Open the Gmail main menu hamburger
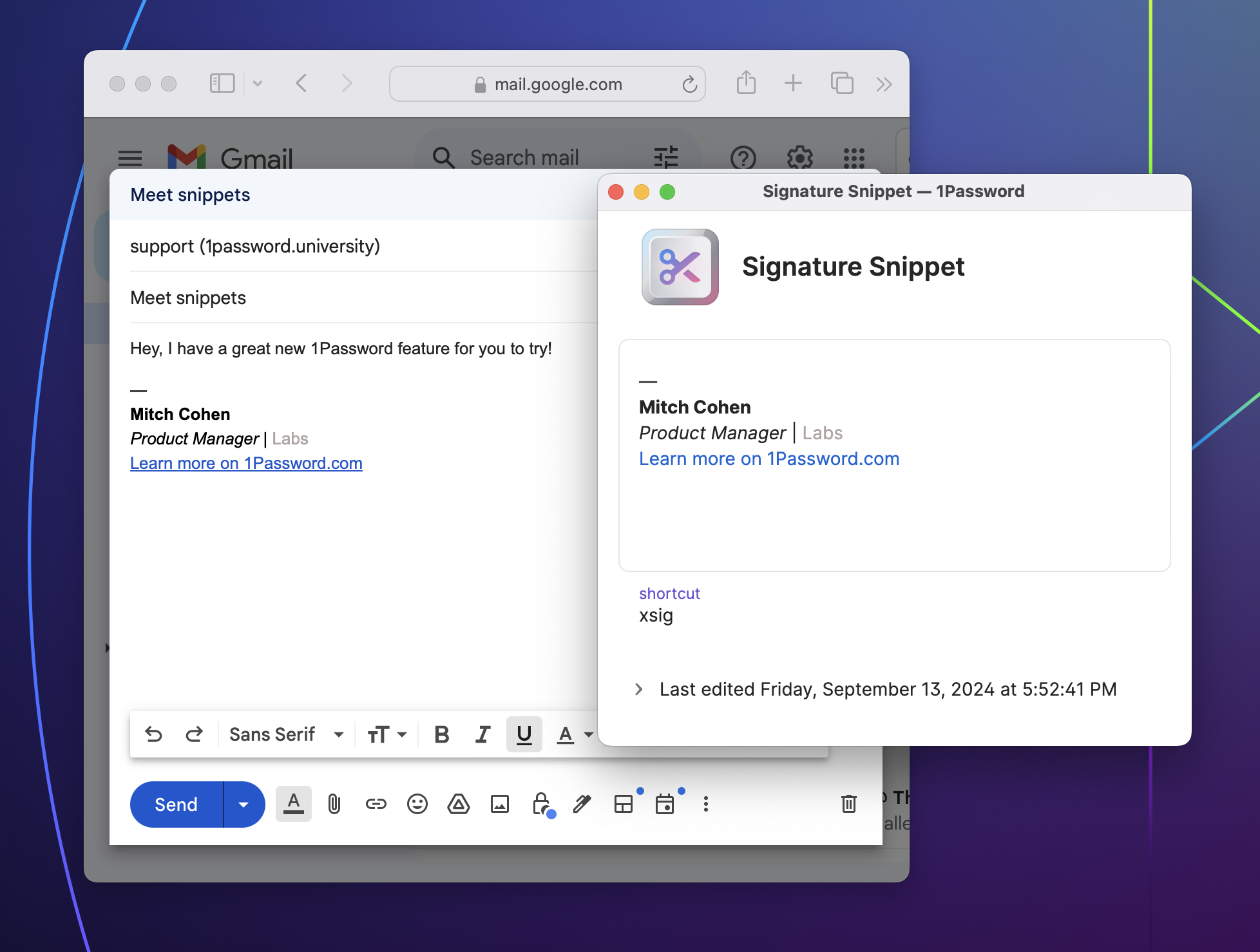This screenshot has height=952, width=1260. tap(130, 158)
